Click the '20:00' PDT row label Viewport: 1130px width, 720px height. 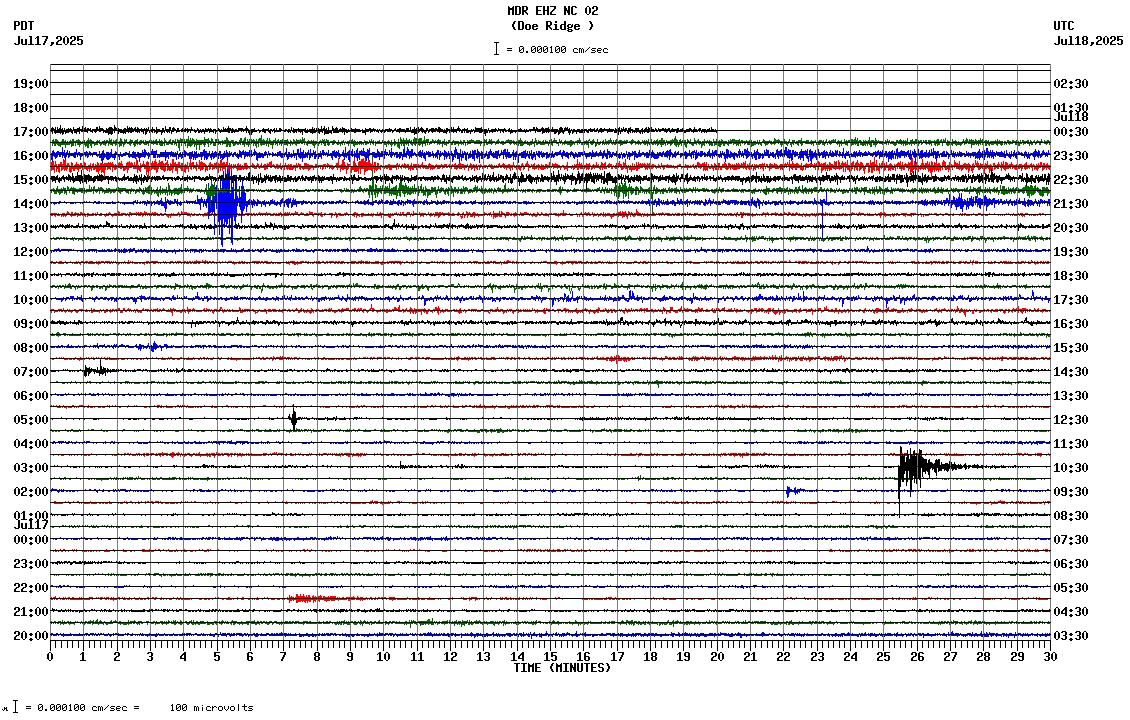click(31, 636)
